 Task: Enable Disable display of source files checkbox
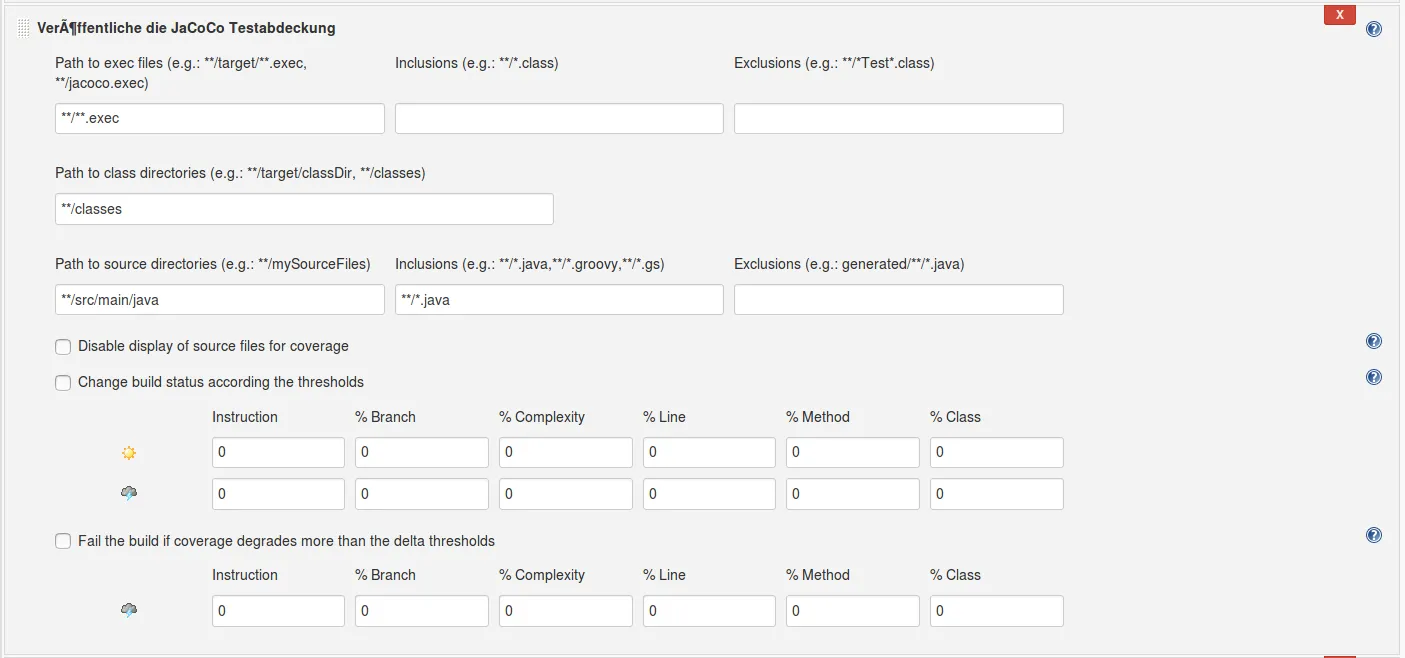click(x=63, y=347)
